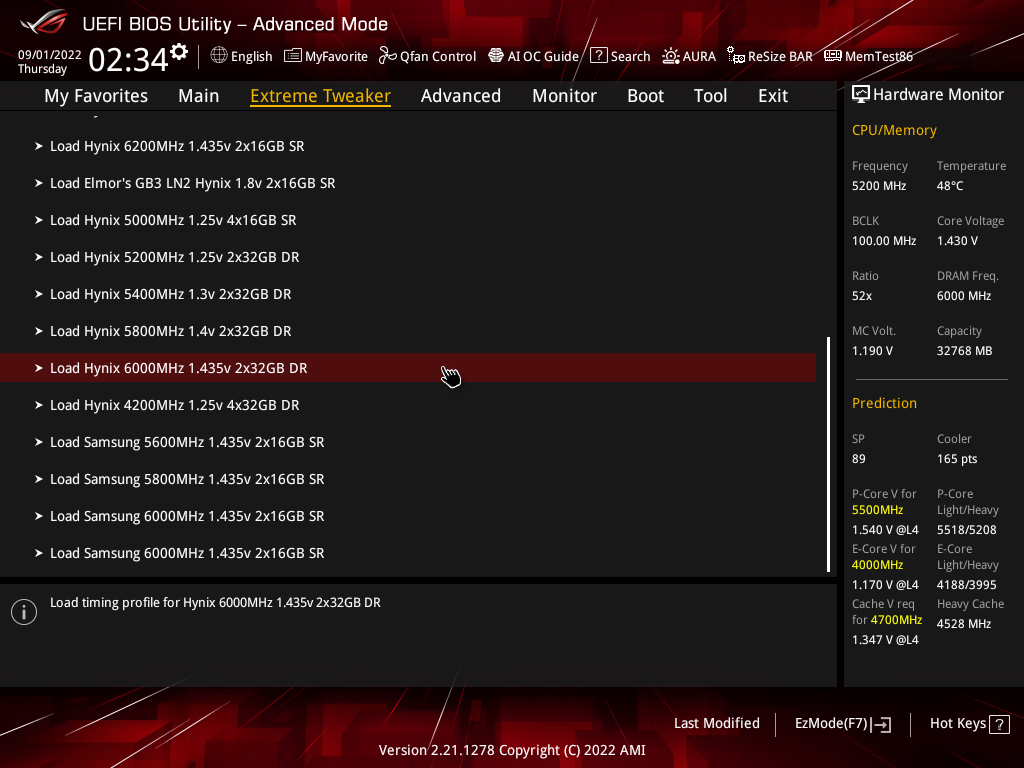1024x768 pixels.
Task: Click Hardware Monitor display icon
Action: click(x=861, y=95)
